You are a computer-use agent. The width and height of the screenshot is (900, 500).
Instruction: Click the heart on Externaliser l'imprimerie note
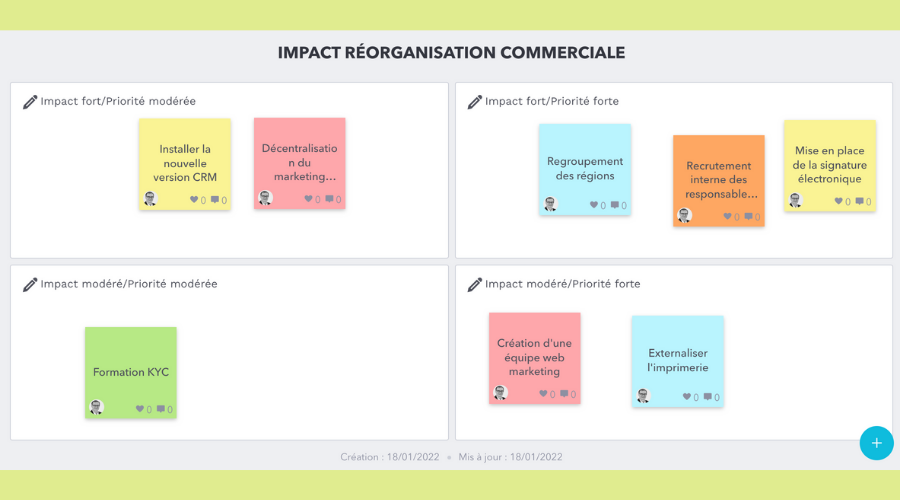[686, 397]
